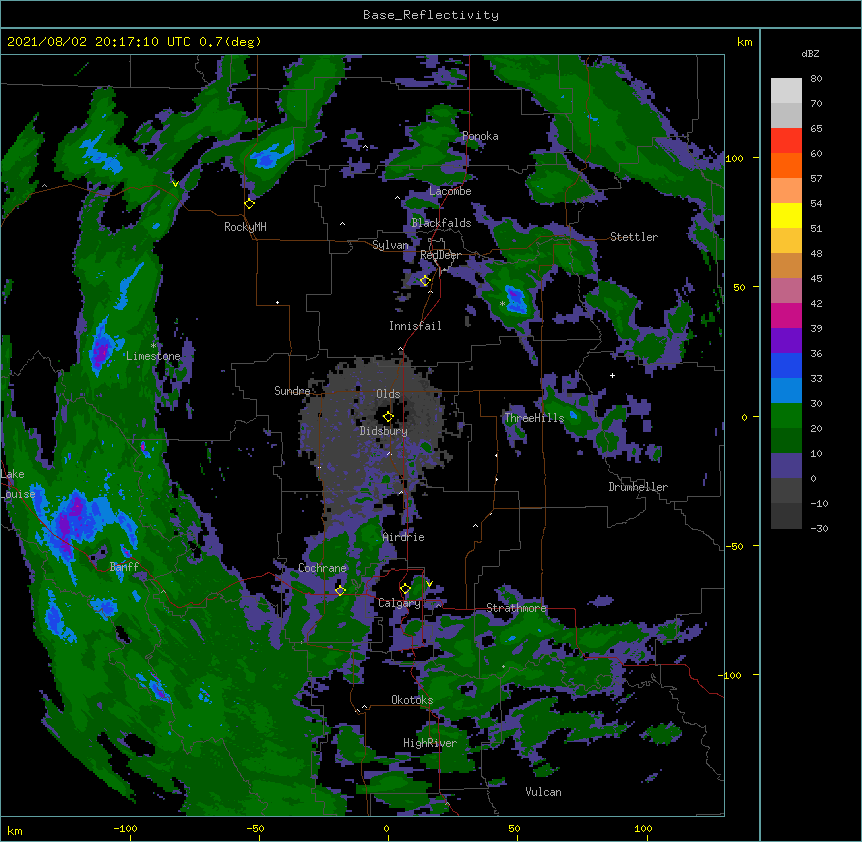
Task: Click the Lake Louise label at left edge
Action: [x=16, y=484]
